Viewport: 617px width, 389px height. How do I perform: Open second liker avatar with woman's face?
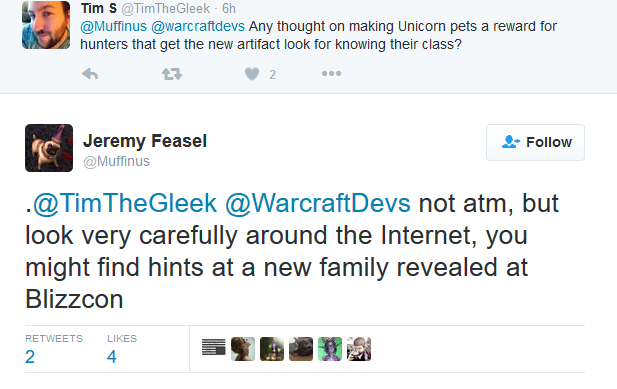[243, 349]
